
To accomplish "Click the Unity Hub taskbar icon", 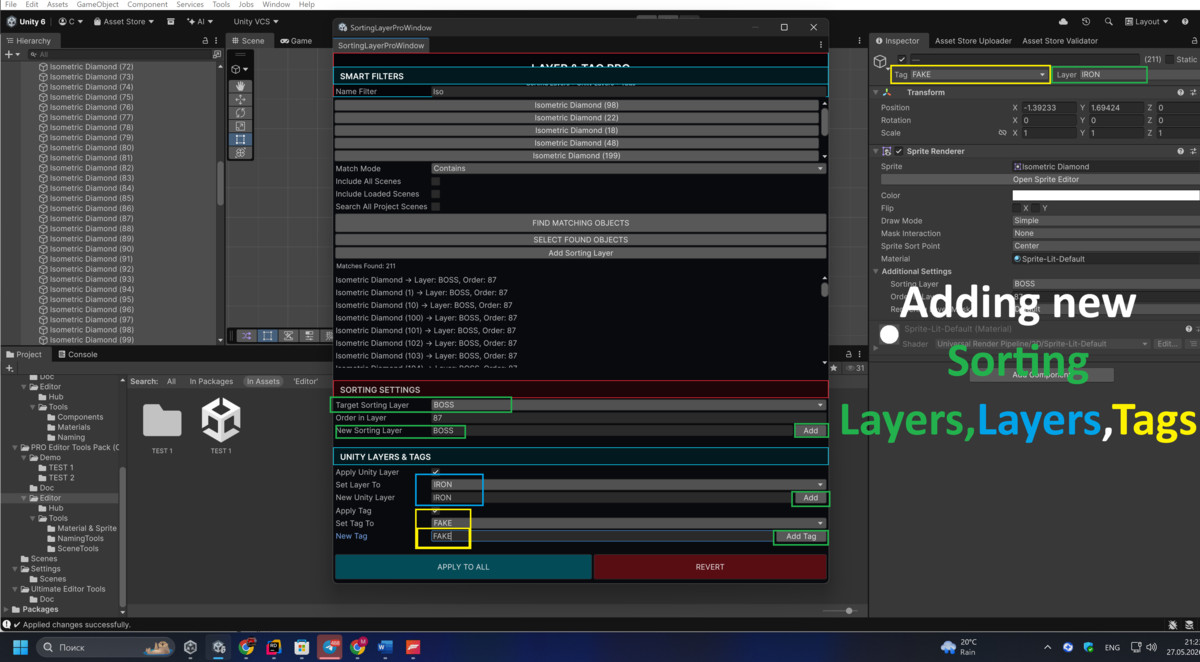I will pos(190,647).
